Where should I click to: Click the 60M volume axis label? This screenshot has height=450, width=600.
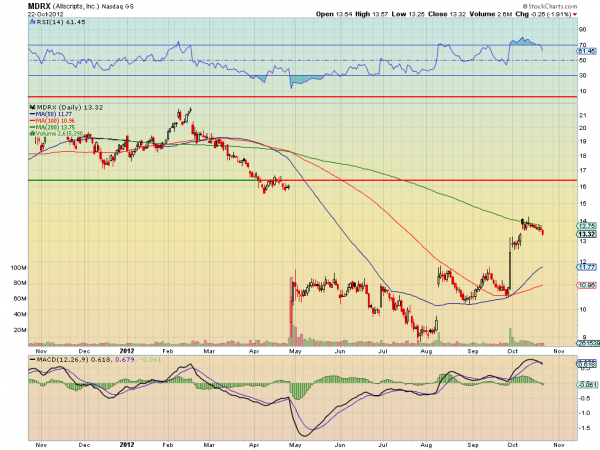[20, 298]
